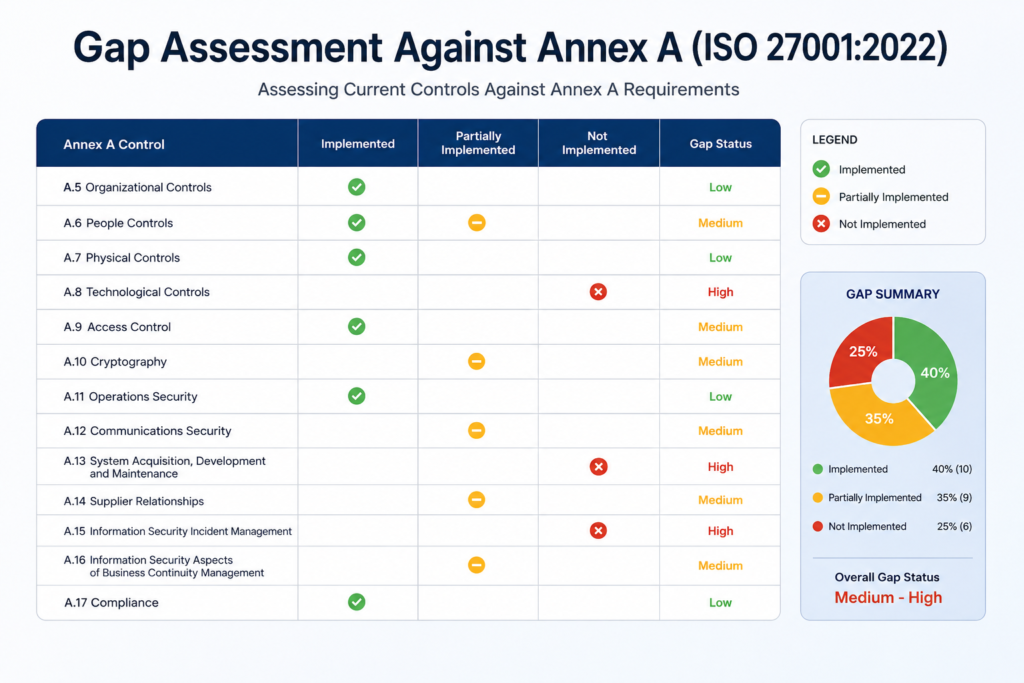Select the Gap Status column header
Image resolution: width=1024 pixels, height=683 pixels.
(720, 144)
